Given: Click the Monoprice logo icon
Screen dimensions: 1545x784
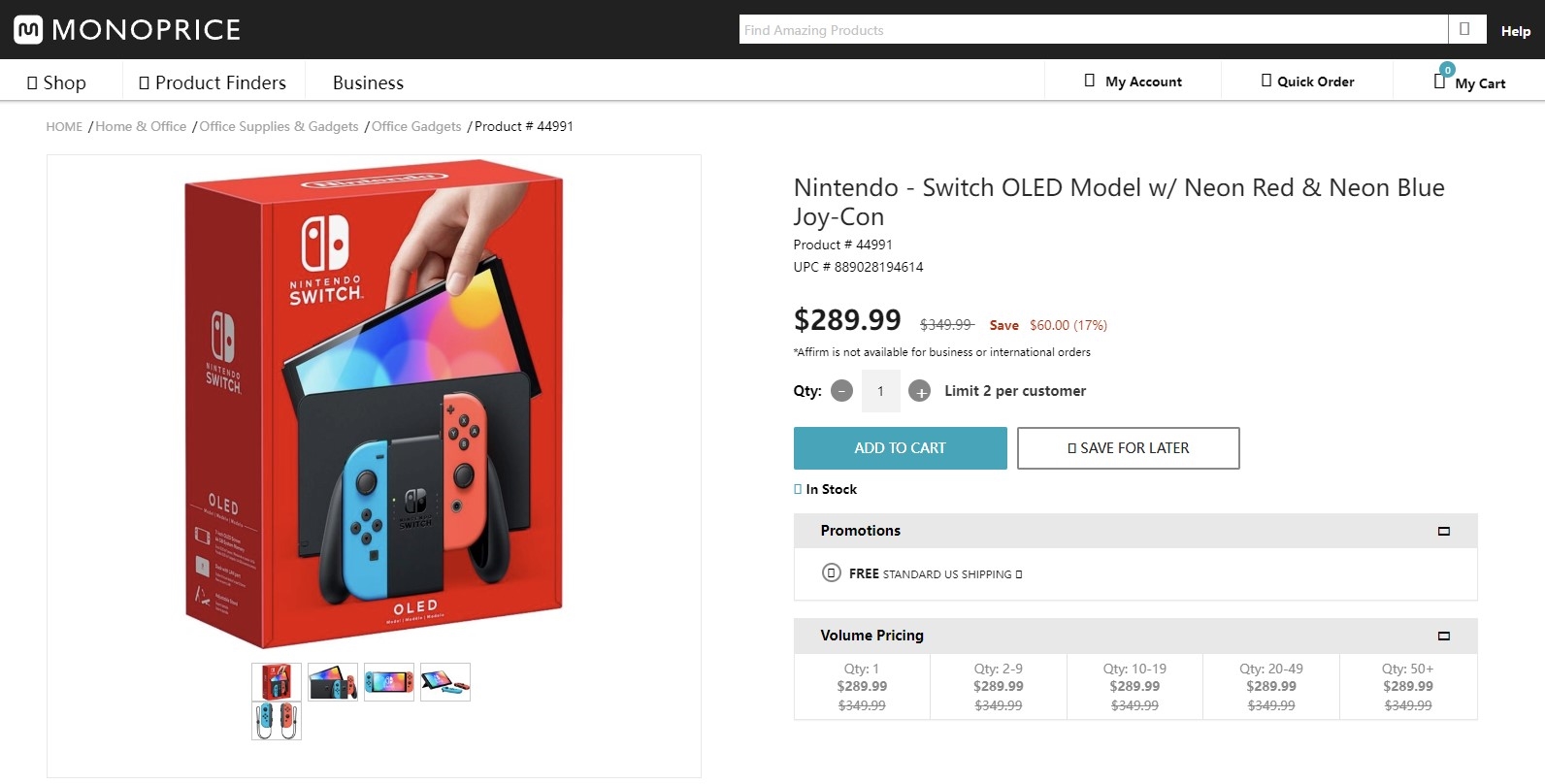Looking at the screenshot, I should tap(28, 30).
